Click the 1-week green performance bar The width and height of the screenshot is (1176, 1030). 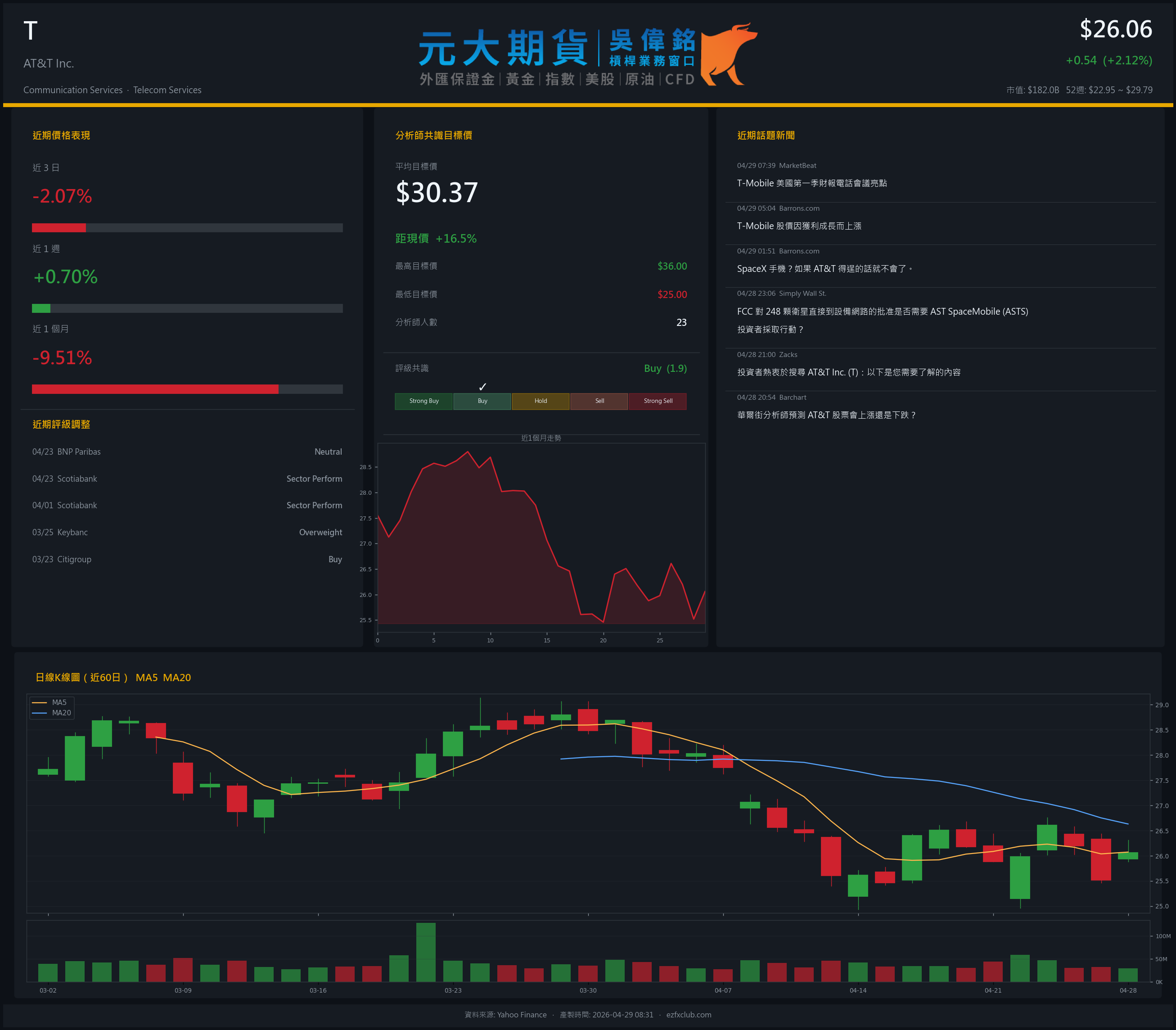click(x=41, y=308)
